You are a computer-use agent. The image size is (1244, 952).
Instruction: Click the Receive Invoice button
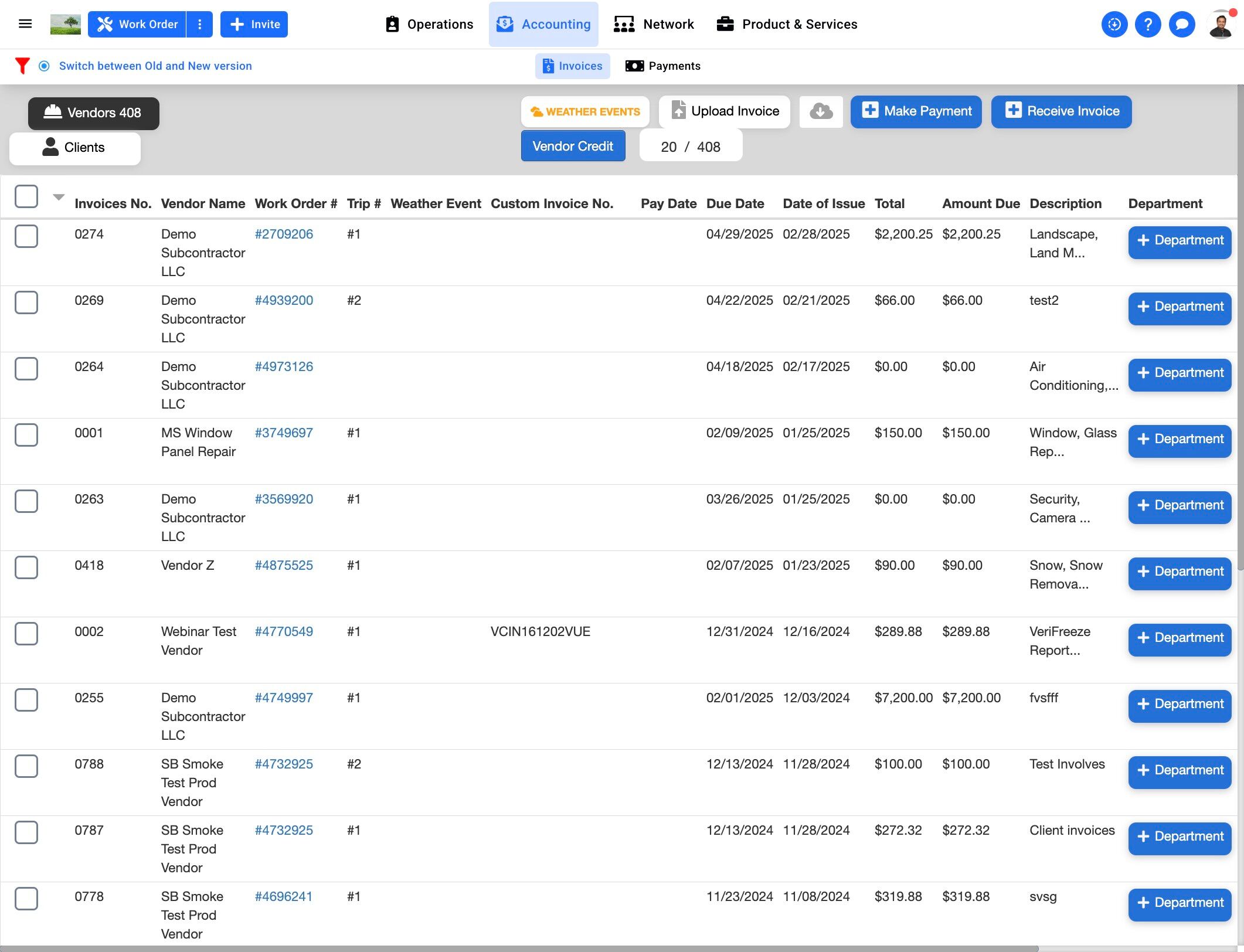(1062, 111)
